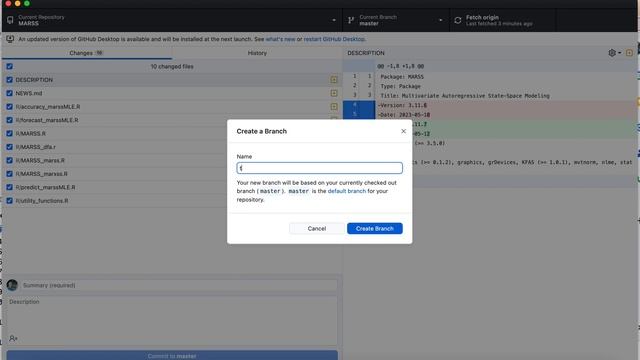Switch to the Changes tab
The height and width of the screenshot is (360, 640).
pos(86,53)
